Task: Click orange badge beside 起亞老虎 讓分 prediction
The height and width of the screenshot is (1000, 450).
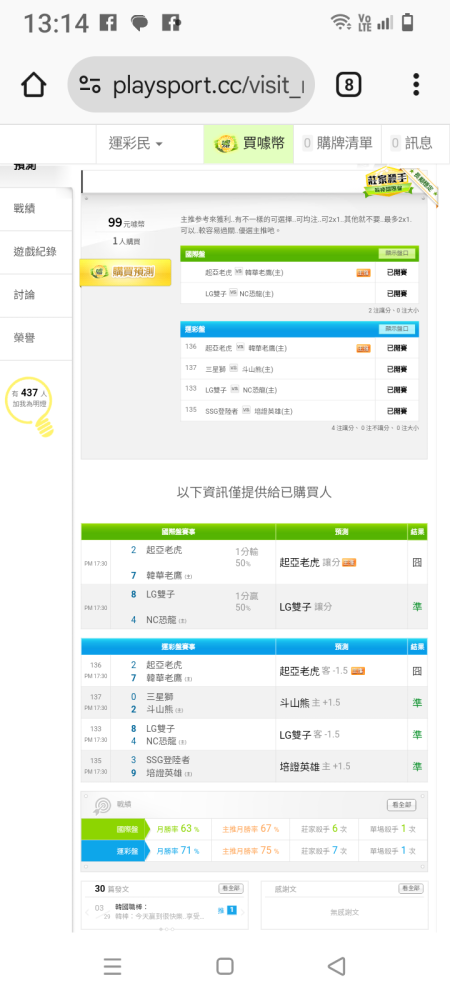Action: [x=349, y=562]
